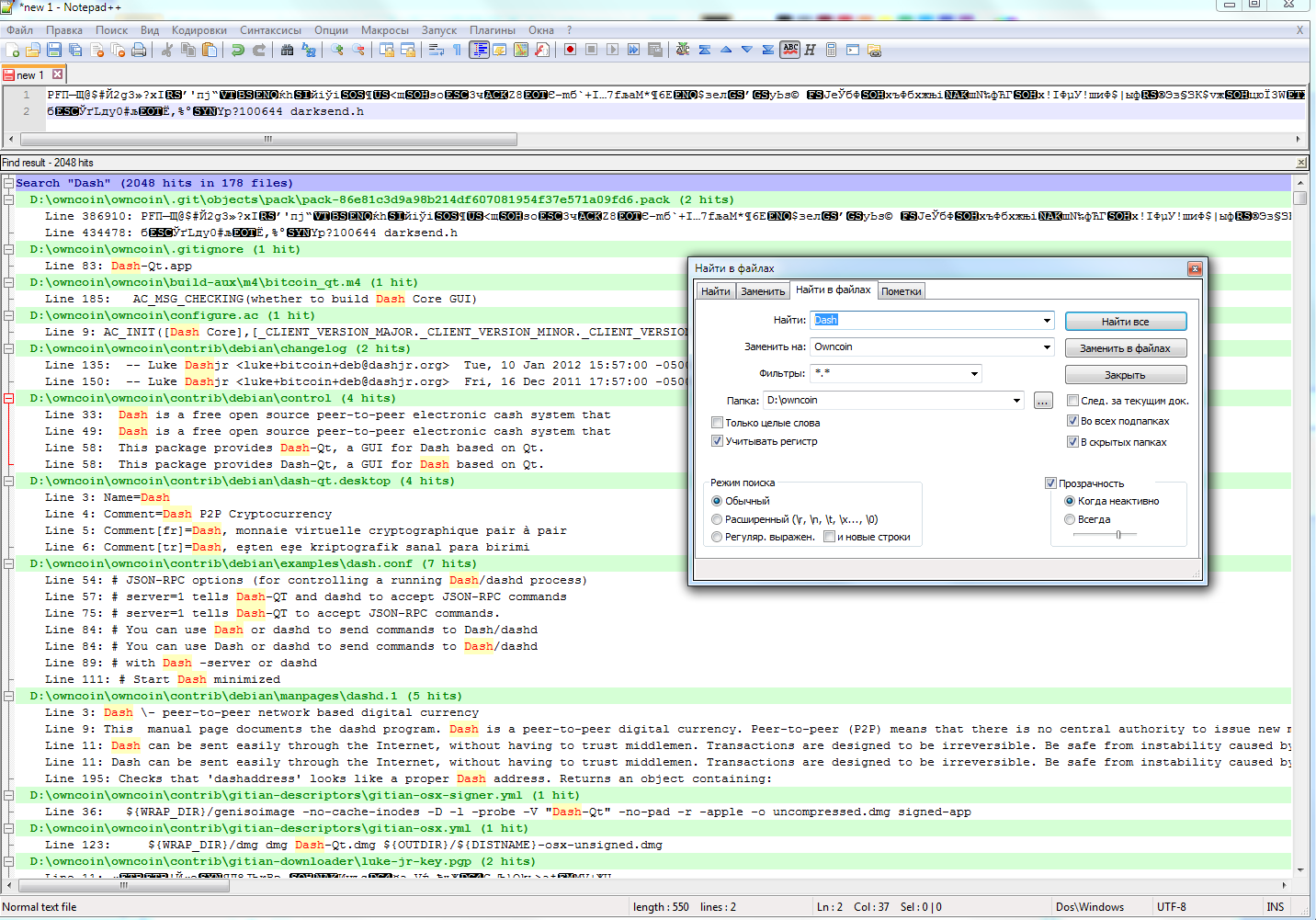Screen dimensions: 1316x920
Task: Click the New file toolbar icon
Action: point(13,50)
